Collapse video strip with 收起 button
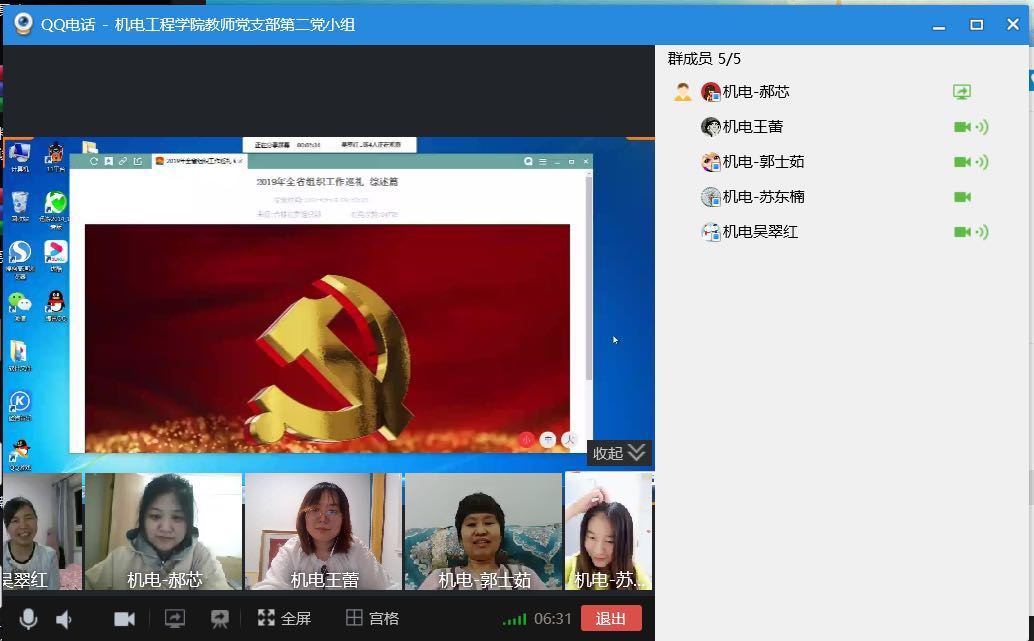The width and height of the screenshot is (1034, 641). 620,453
